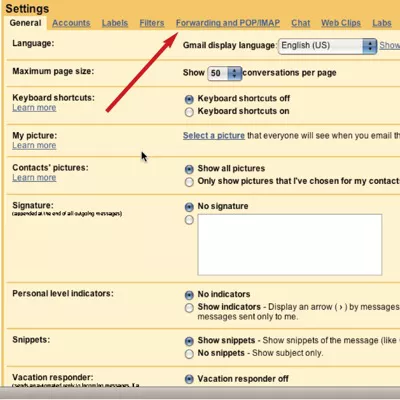Screen dimensions: 400x400
Task: Open the Web Clips tab
Action: pyautogui.click(x=341, y=23)
